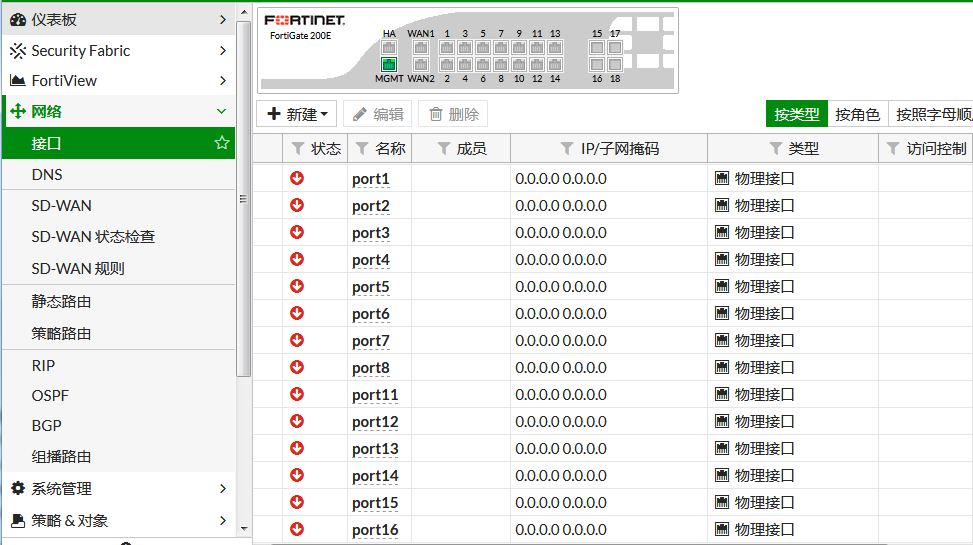Click the dashboard gauge icon beside 仪表板
Image resolution: width=973 pixels, height=545 pixels.
point(17,20)
